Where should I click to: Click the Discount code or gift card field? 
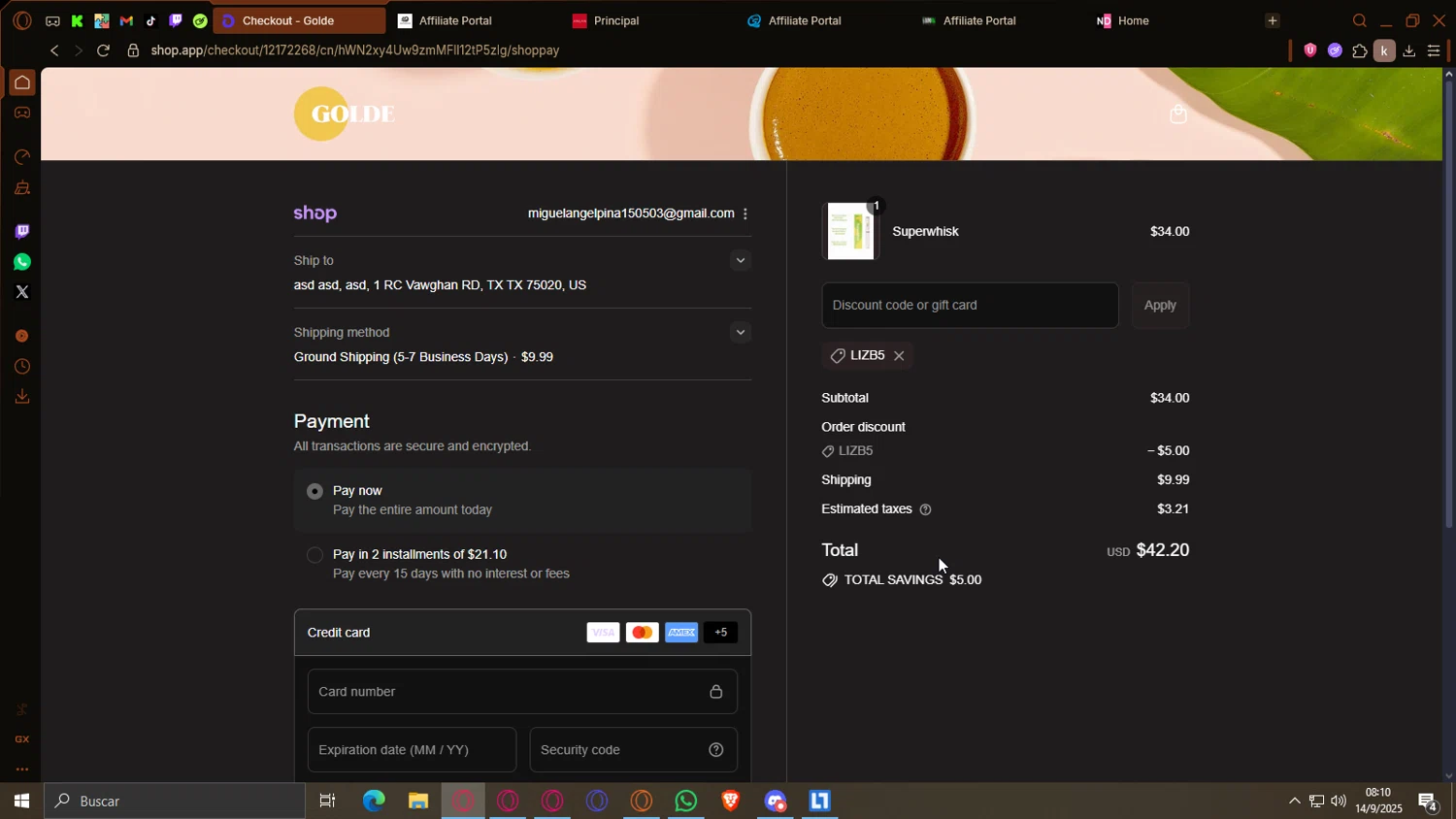[x=970, y=305]
